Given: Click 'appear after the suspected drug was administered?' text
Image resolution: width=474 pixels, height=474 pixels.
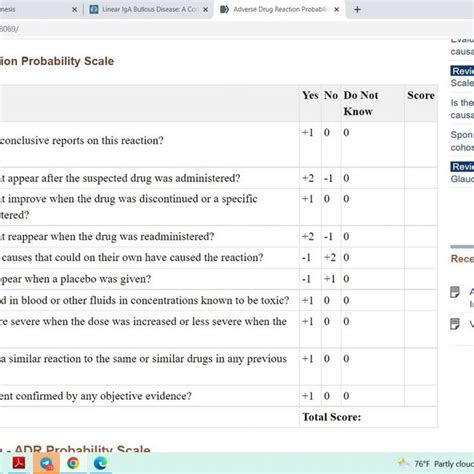Looking at the screenshot, I should coord(124,178).
